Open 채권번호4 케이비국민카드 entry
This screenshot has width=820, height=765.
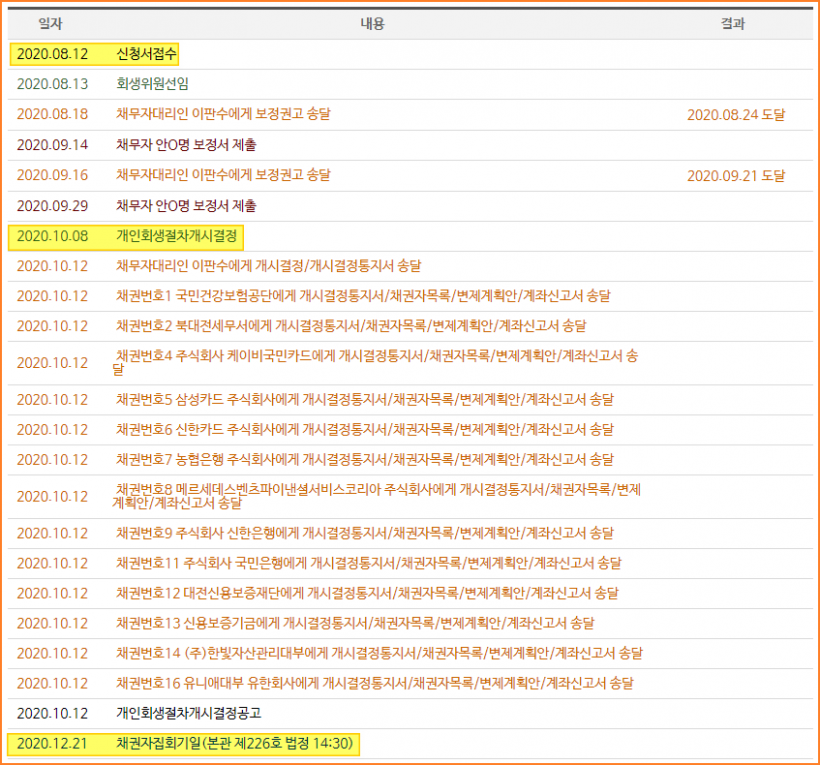click(375, 362)
